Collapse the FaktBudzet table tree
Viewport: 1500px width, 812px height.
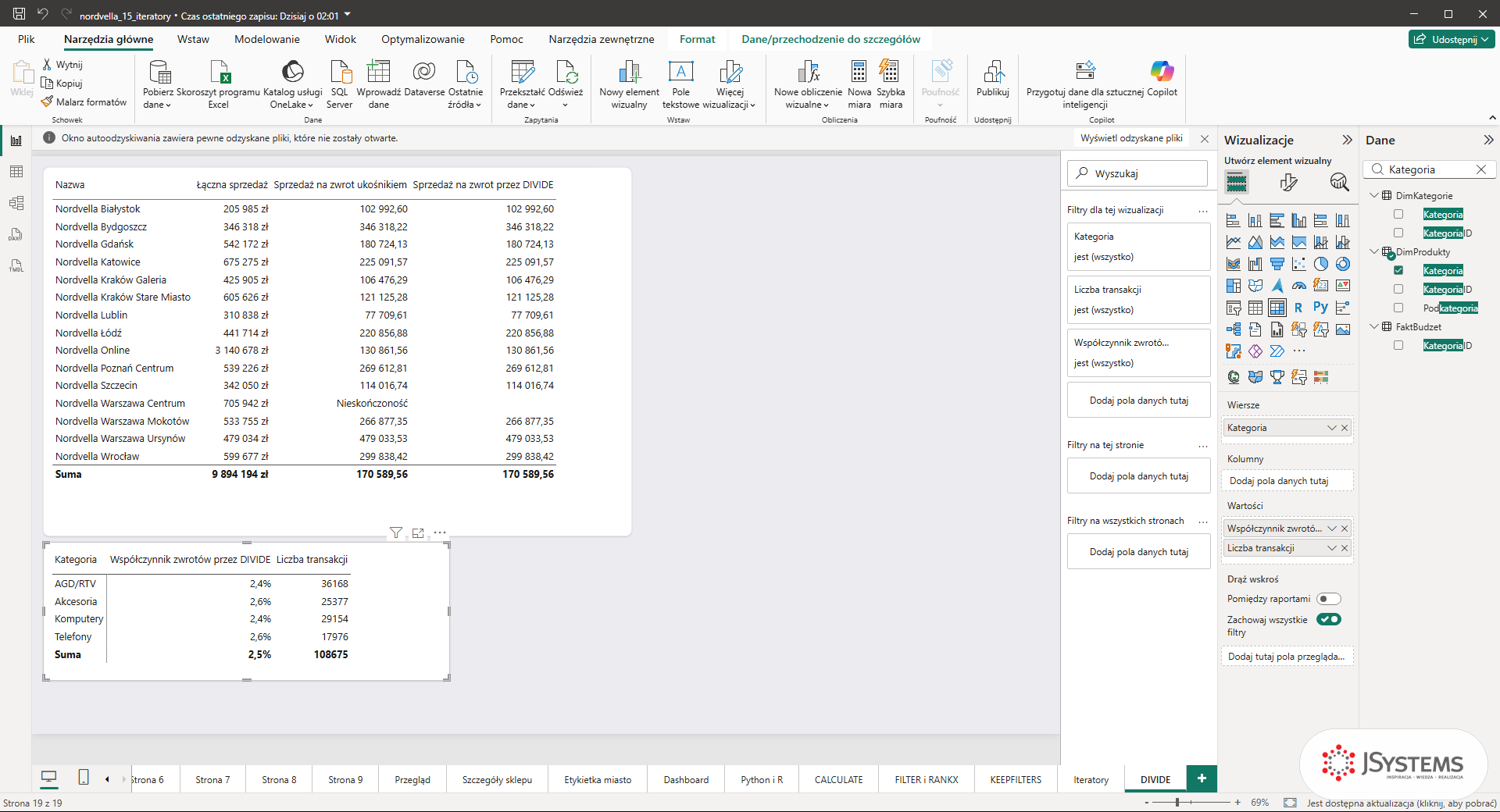coord(1374,326)
